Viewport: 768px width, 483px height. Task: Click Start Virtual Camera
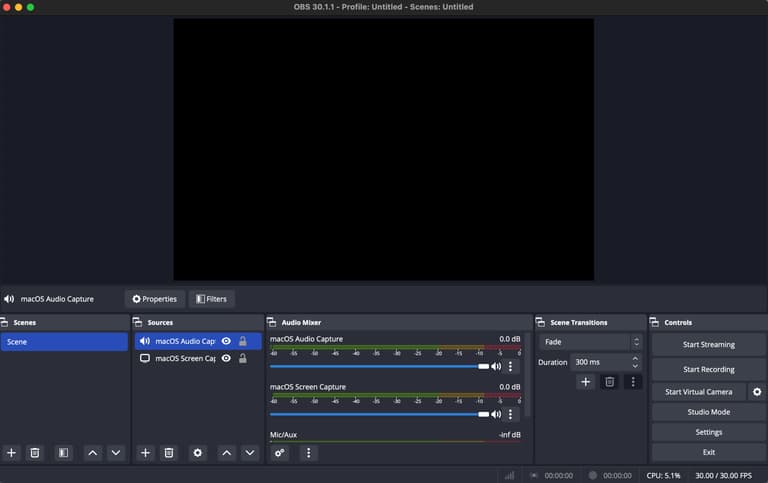(x=699, y=392)
